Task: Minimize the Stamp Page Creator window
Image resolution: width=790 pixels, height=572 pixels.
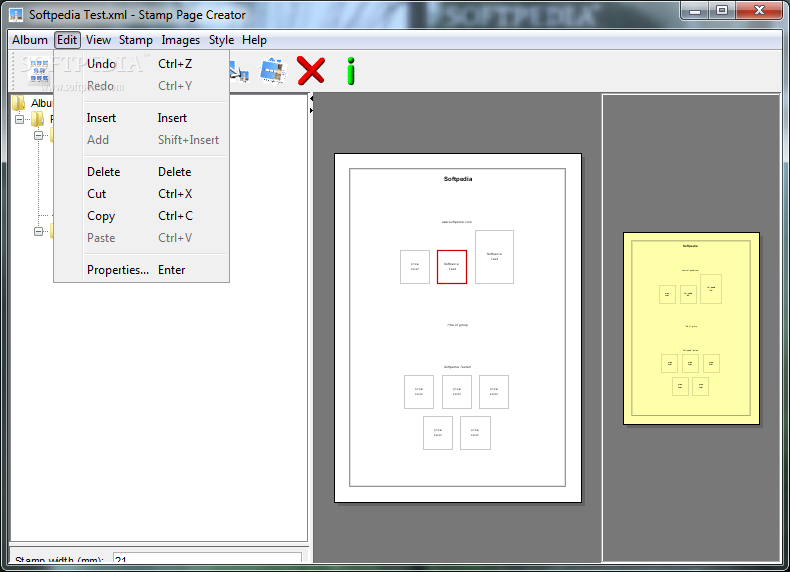Action: tap(695, 10)
